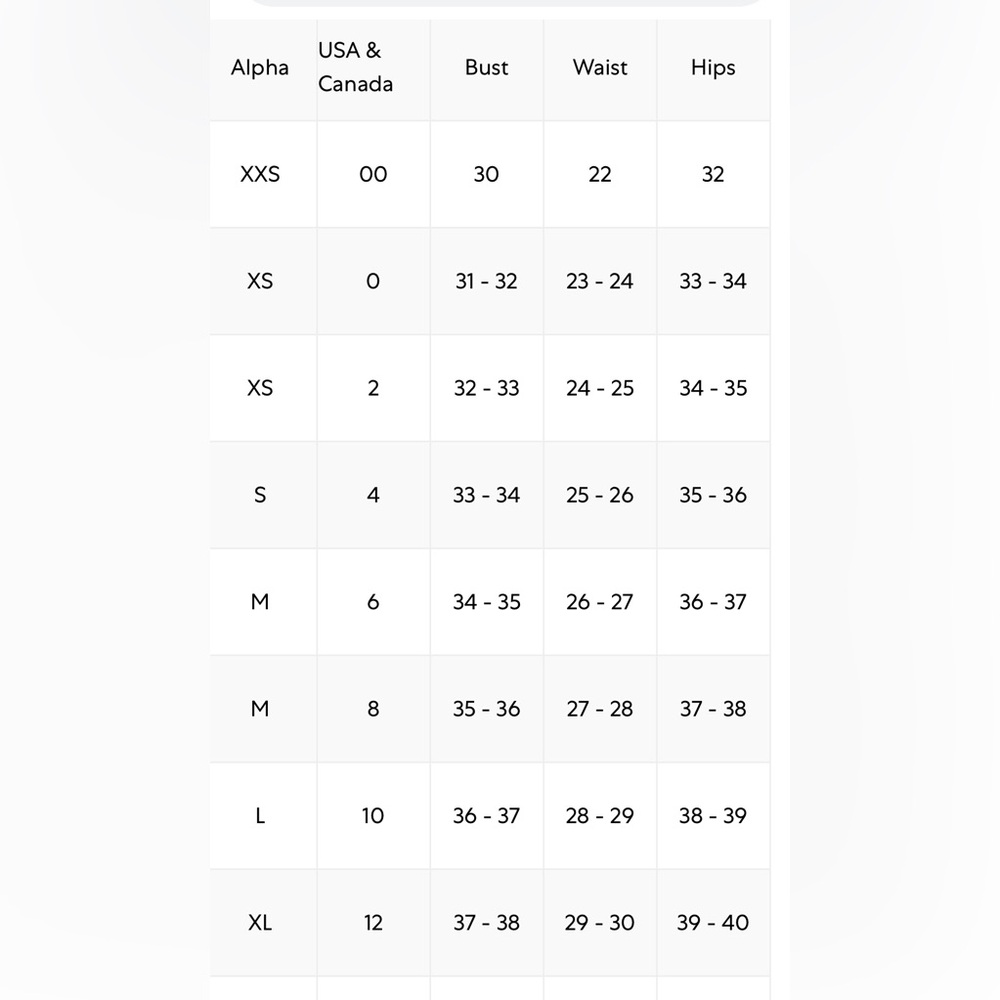1000x1000 pixels.
Task: Select the USA & Canada column header
Action: point(355,67)
